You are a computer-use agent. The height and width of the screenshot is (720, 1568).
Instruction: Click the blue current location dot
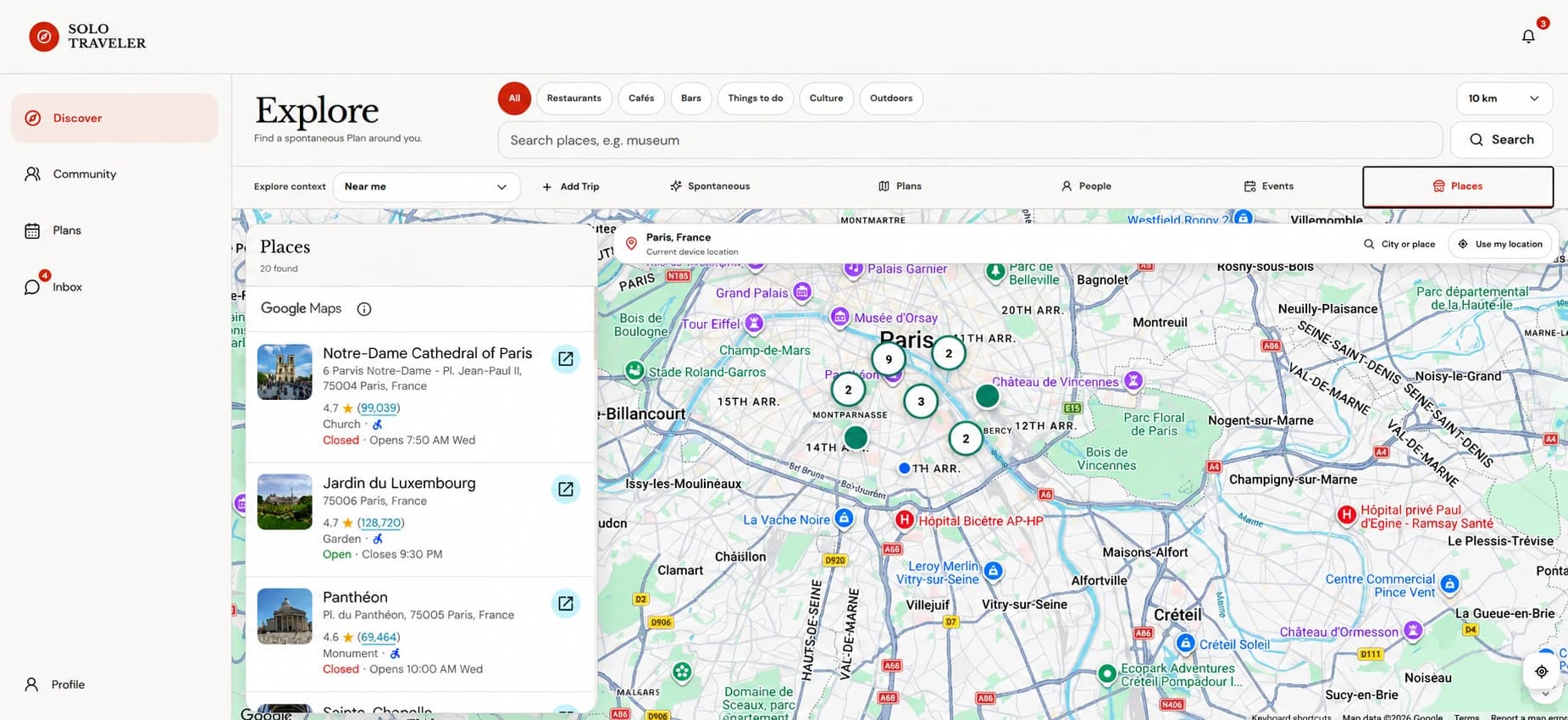coord(904,468)
